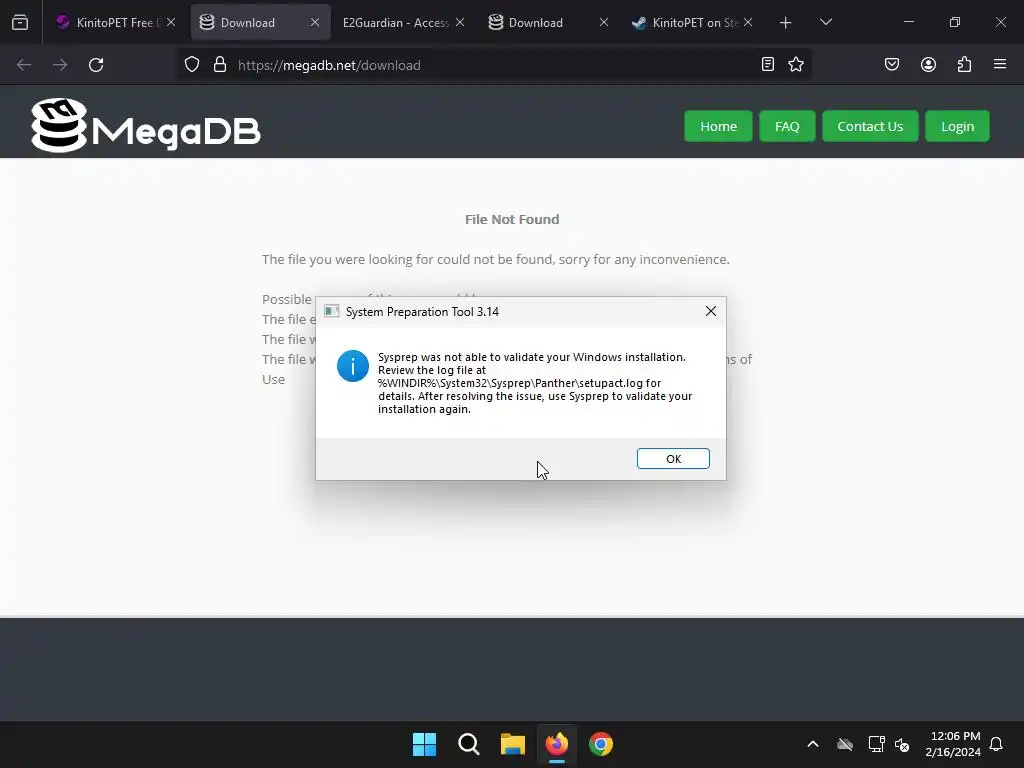Open the notifications bell
1024x768 pixels.
pos(996,744)
